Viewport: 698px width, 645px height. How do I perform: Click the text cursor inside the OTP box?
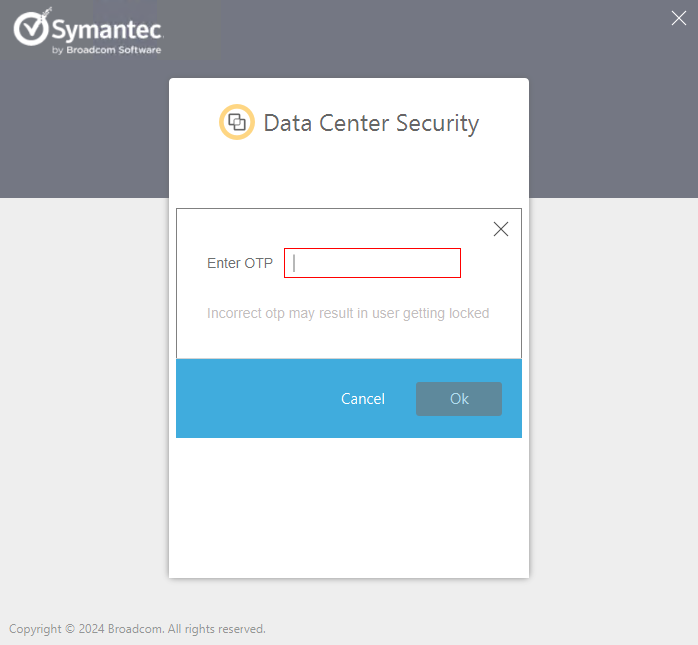pos(294,263)
